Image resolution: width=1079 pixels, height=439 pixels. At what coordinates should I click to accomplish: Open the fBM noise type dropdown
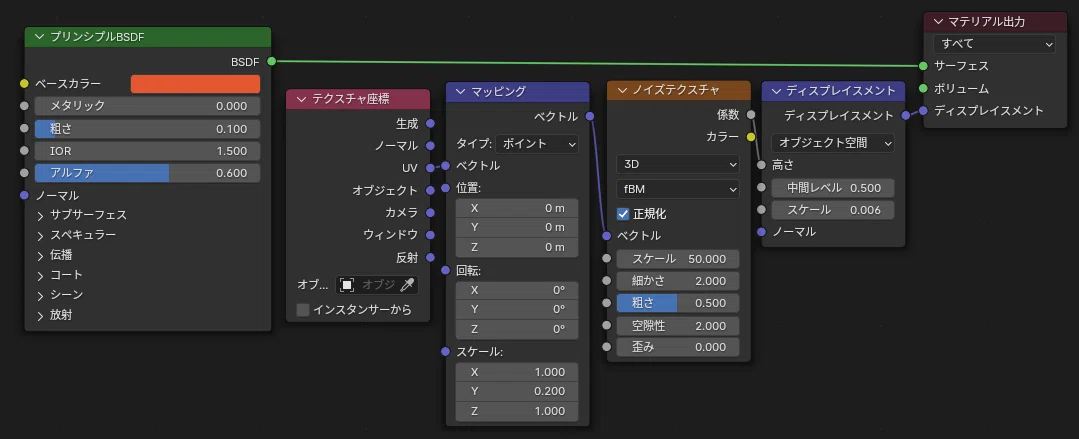click(x=678, y=188)
